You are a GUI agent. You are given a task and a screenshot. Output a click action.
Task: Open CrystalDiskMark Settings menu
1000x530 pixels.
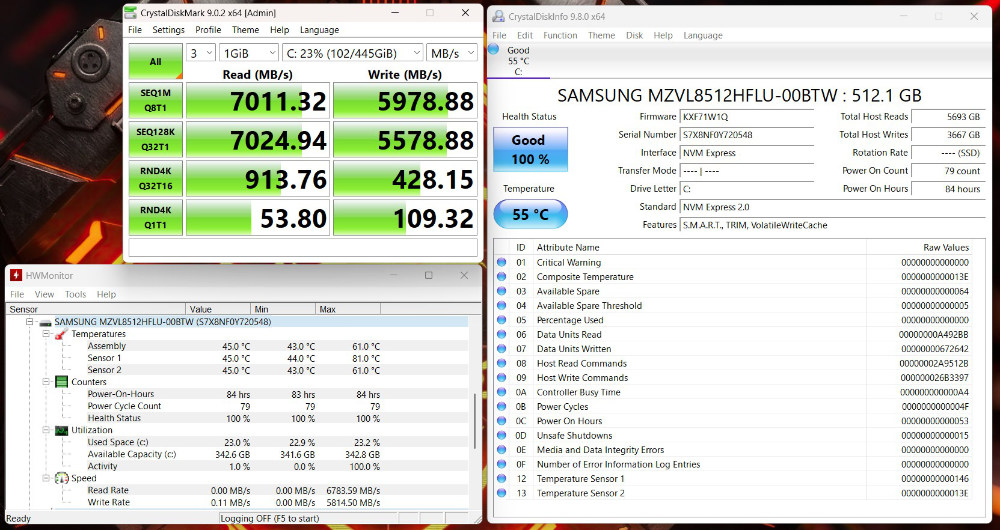(x=168, y=30)
